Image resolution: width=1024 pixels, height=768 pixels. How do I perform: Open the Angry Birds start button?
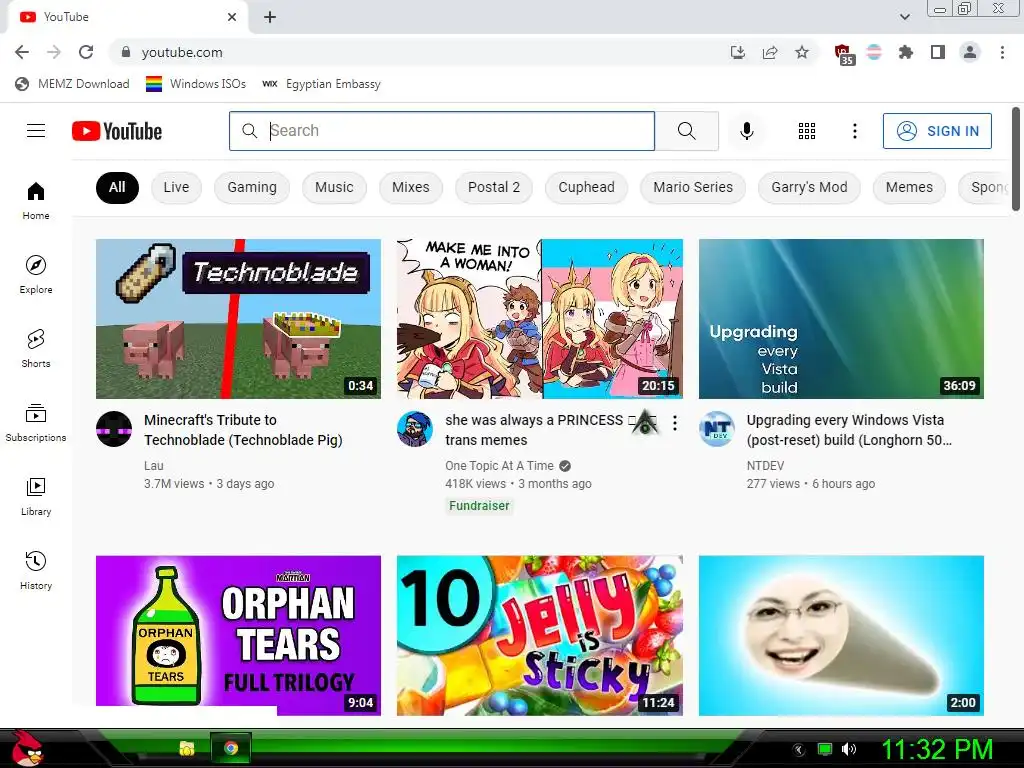(x=27, y=748)
